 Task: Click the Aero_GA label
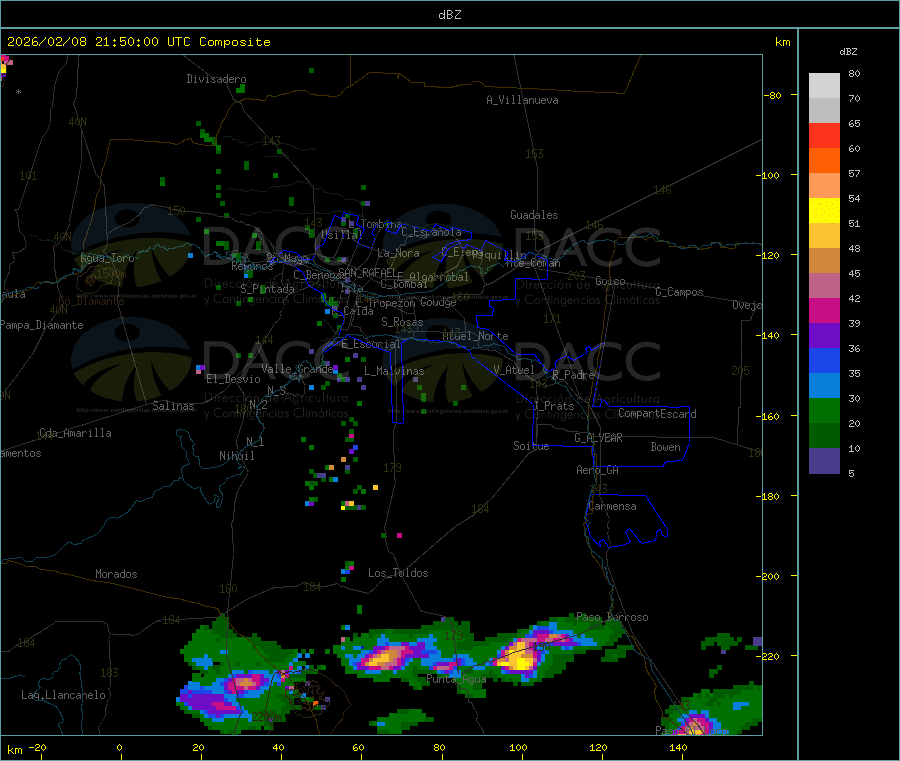point(597,470)
